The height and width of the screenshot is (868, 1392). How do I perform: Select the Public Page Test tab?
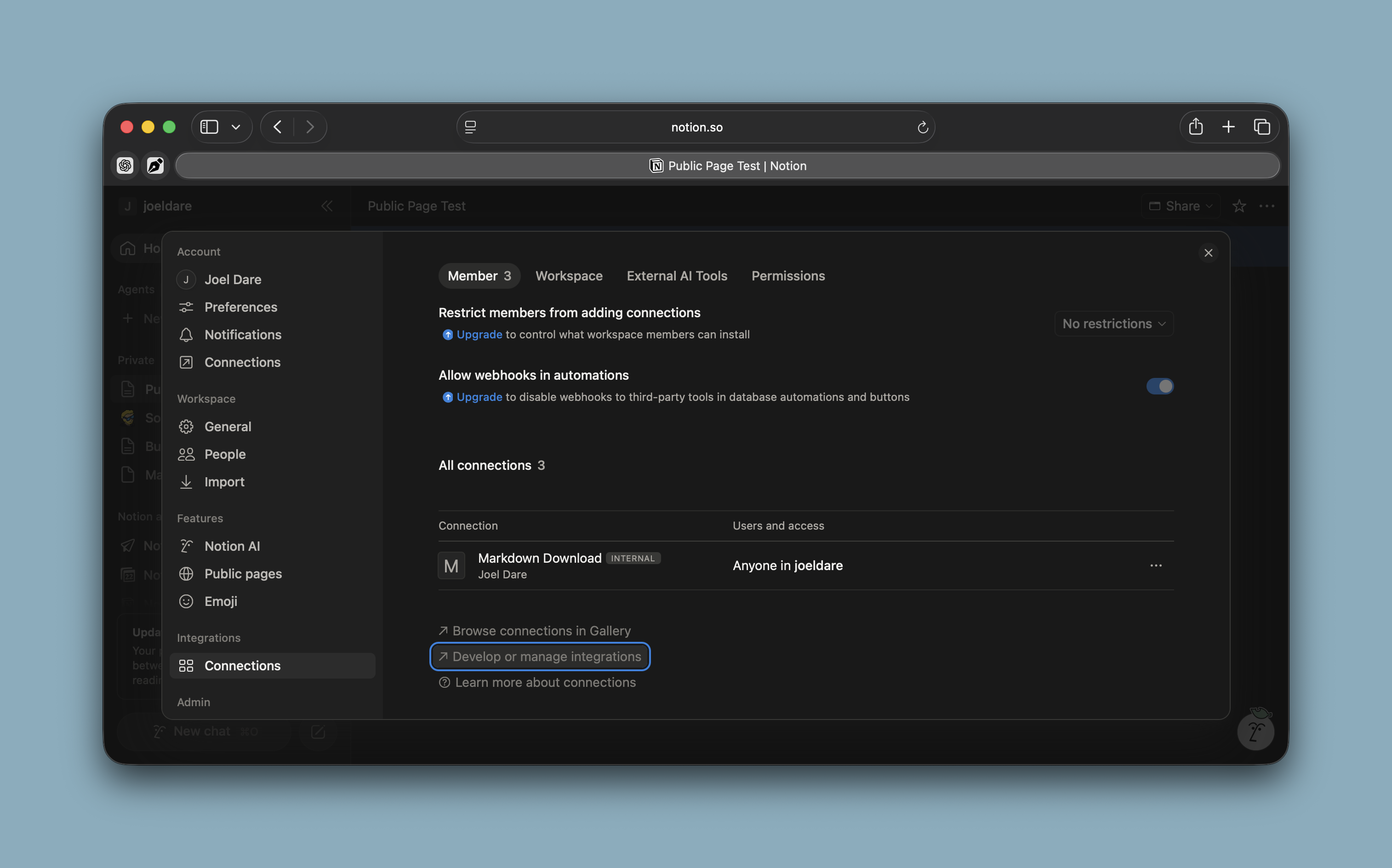tap(727, 166)
